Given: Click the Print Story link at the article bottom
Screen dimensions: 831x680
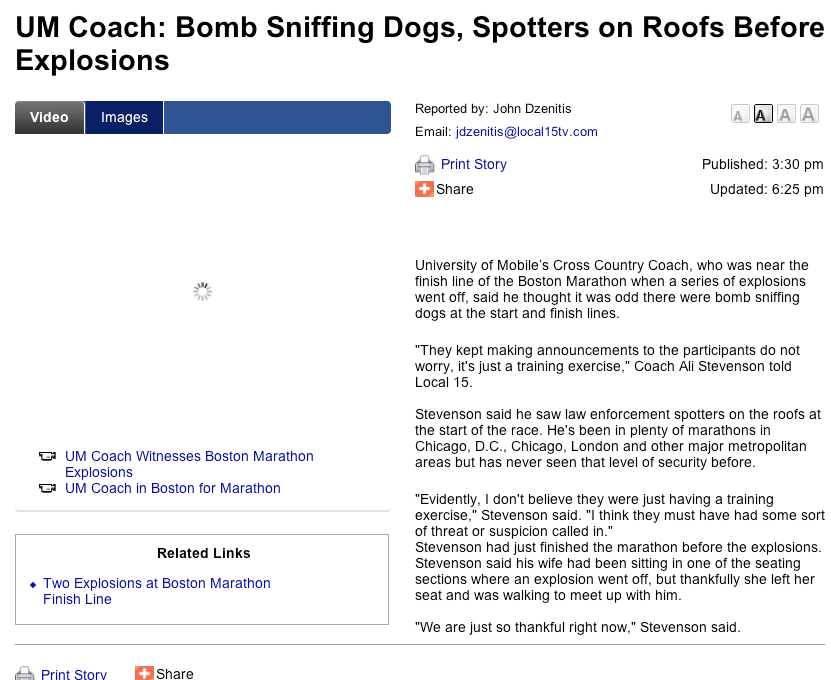Looking at the screenshot, I should click(73, 674).
